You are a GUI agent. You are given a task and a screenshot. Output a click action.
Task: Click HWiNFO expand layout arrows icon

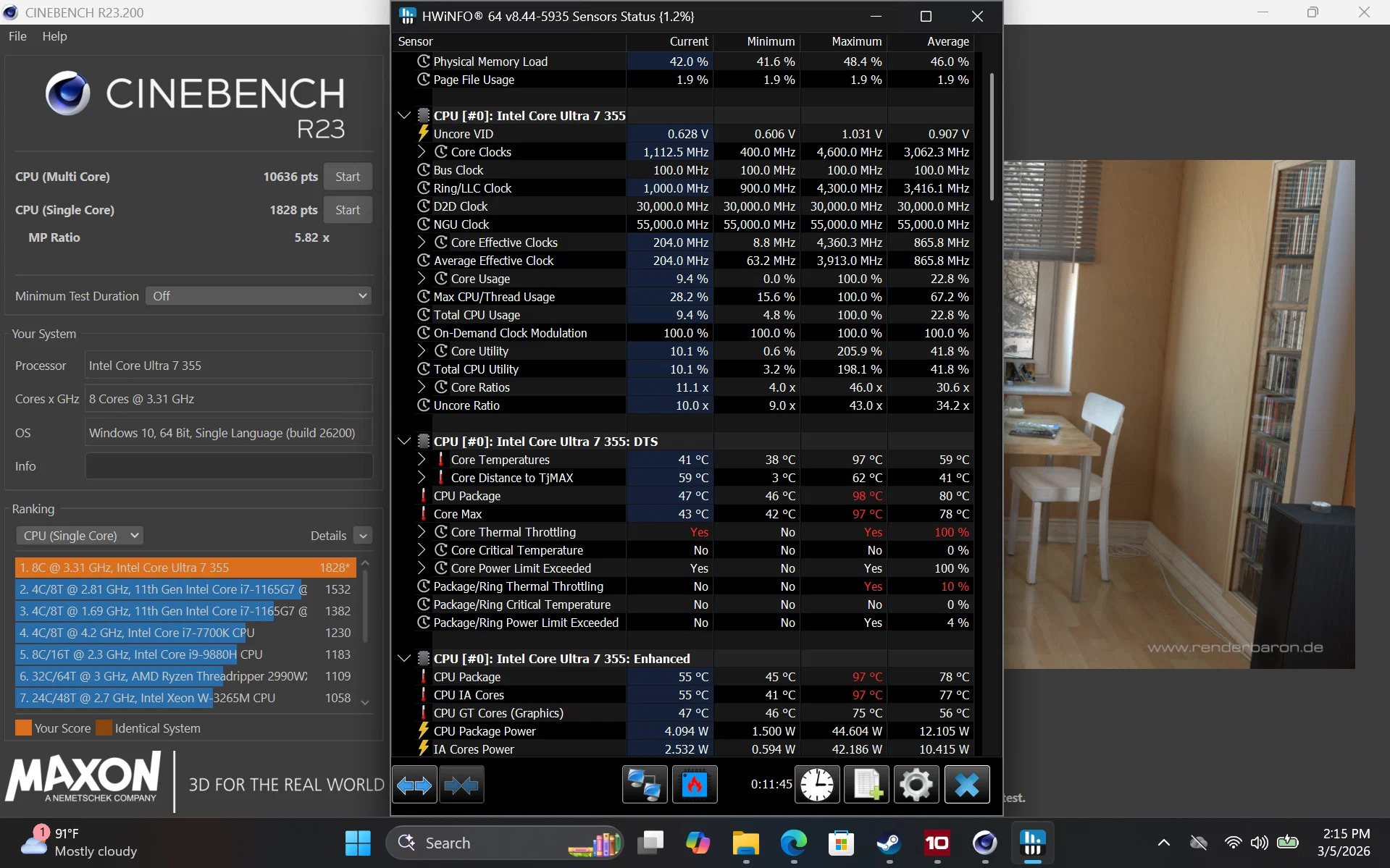tap(414, 785)
